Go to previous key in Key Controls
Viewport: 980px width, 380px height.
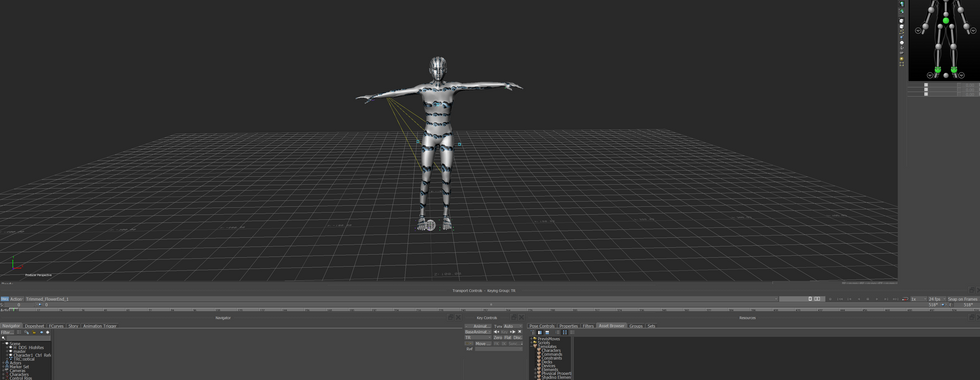tap(496, 332)
